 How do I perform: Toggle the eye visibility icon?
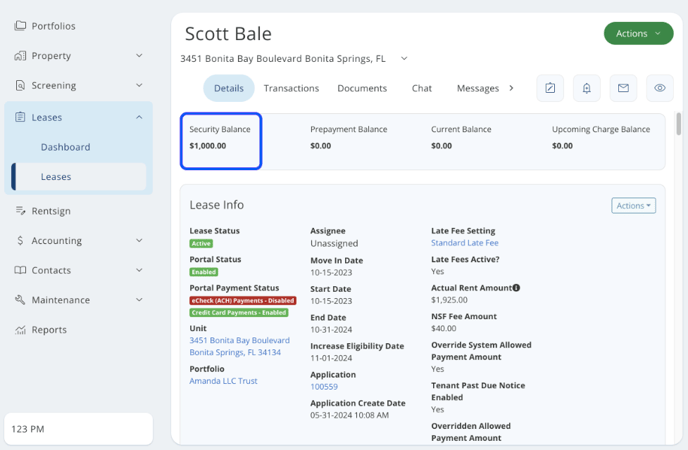[x=660, y=88]
